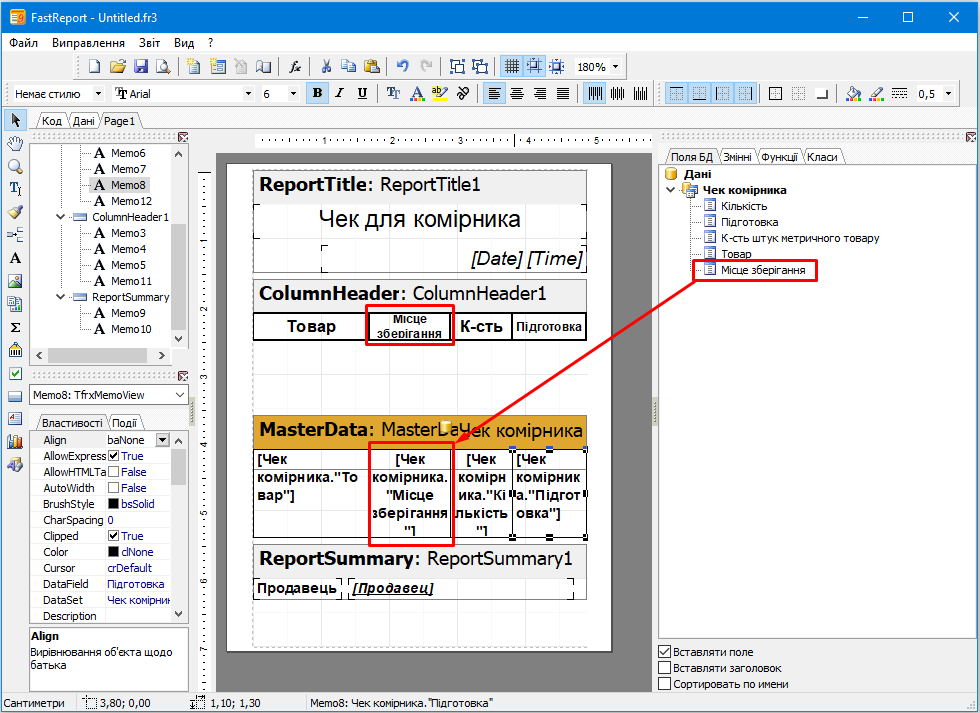Open the Arial font name dropdown
Image resolution: width=980 pixels, height=713 pixels.
pos(249,93)
